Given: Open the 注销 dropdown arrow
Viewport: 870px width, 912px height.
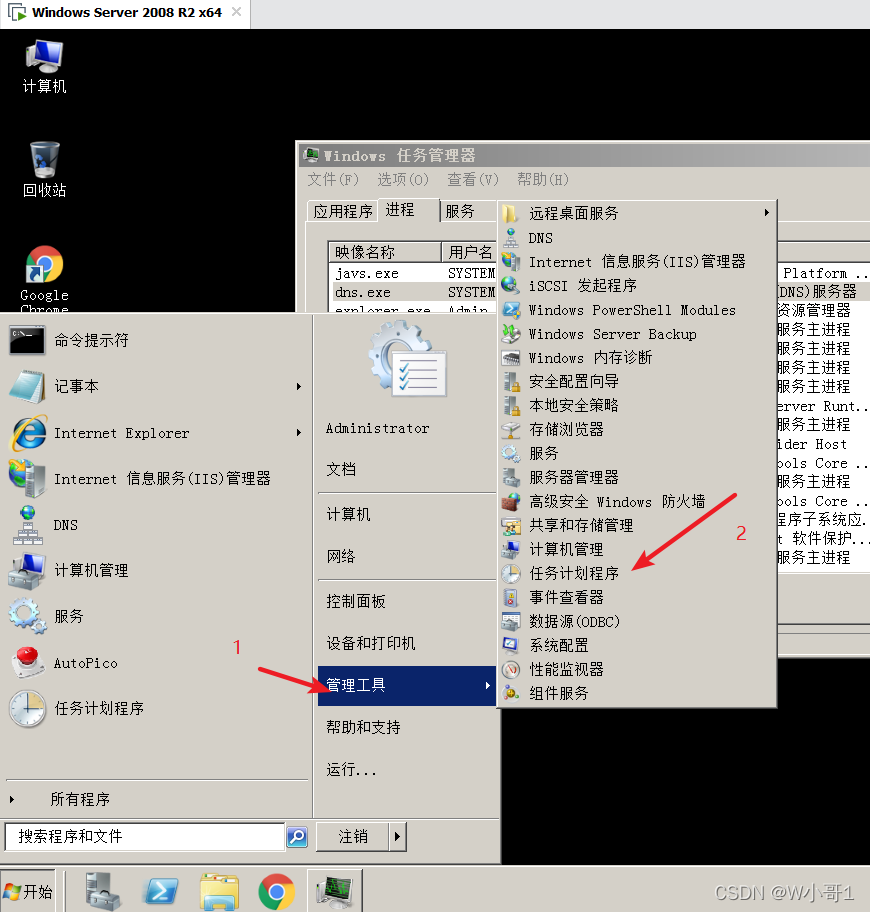Looking at the screenshot, I should coord(397,837).
